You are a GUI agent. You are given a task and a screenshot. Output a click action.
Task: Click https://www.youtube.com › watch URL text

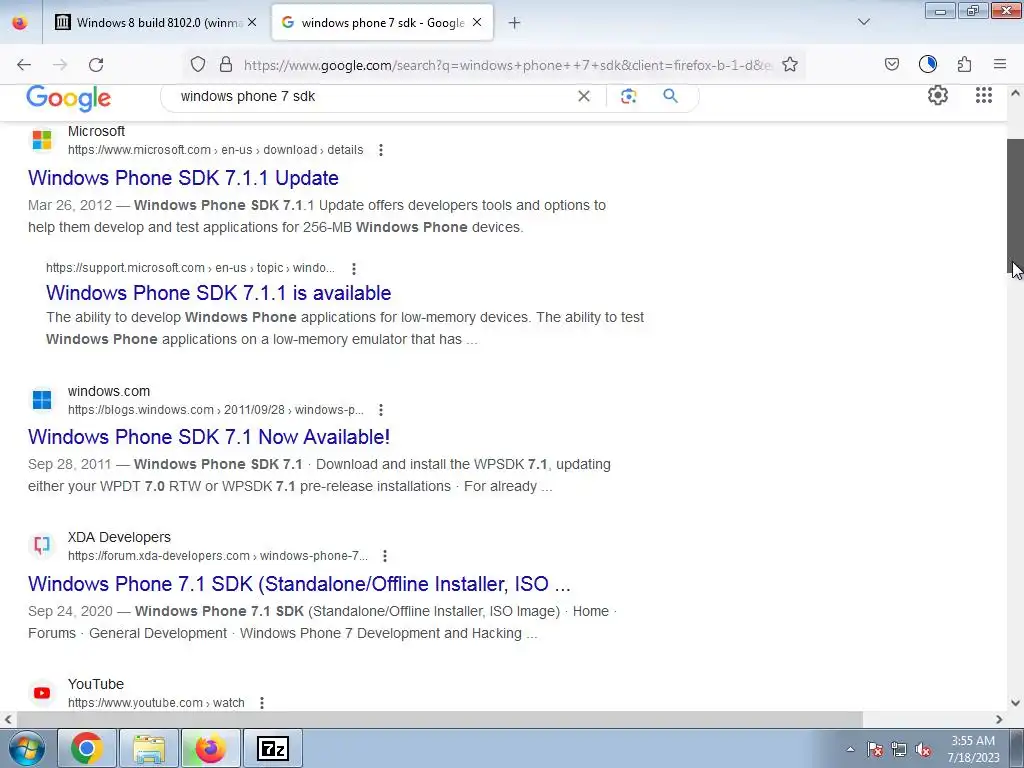(x=156, y=703)
